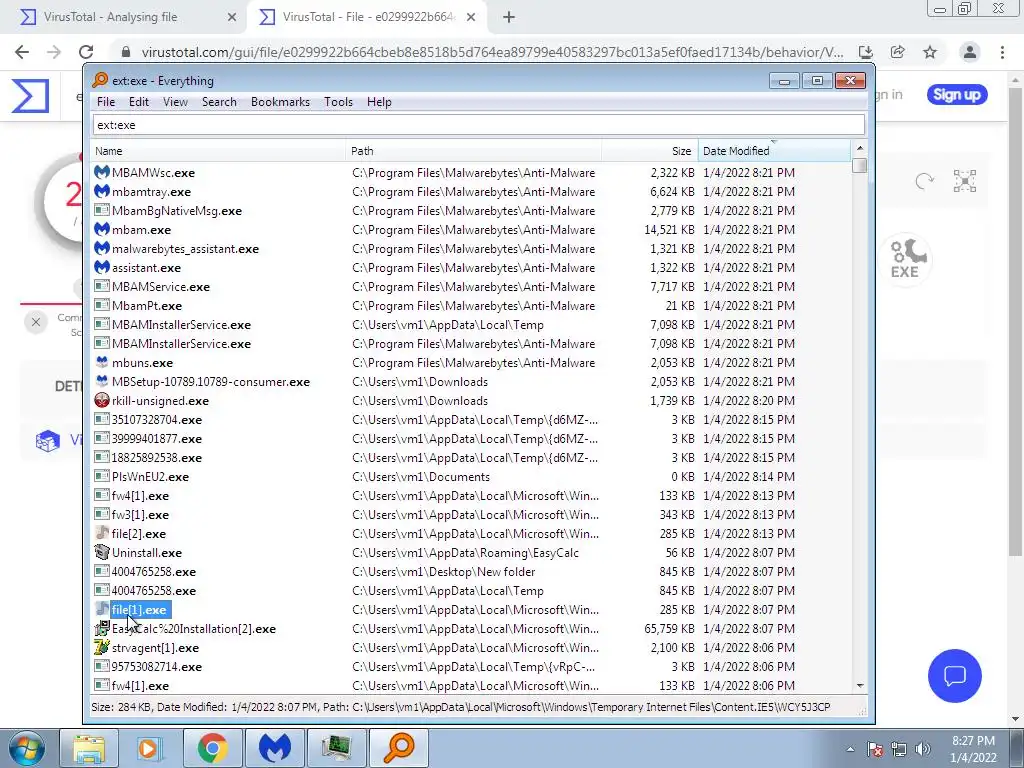The height and width of the screenshot is (768, 1024).
Task: Select the 18825892538.exe row
Action: [470, 457]
